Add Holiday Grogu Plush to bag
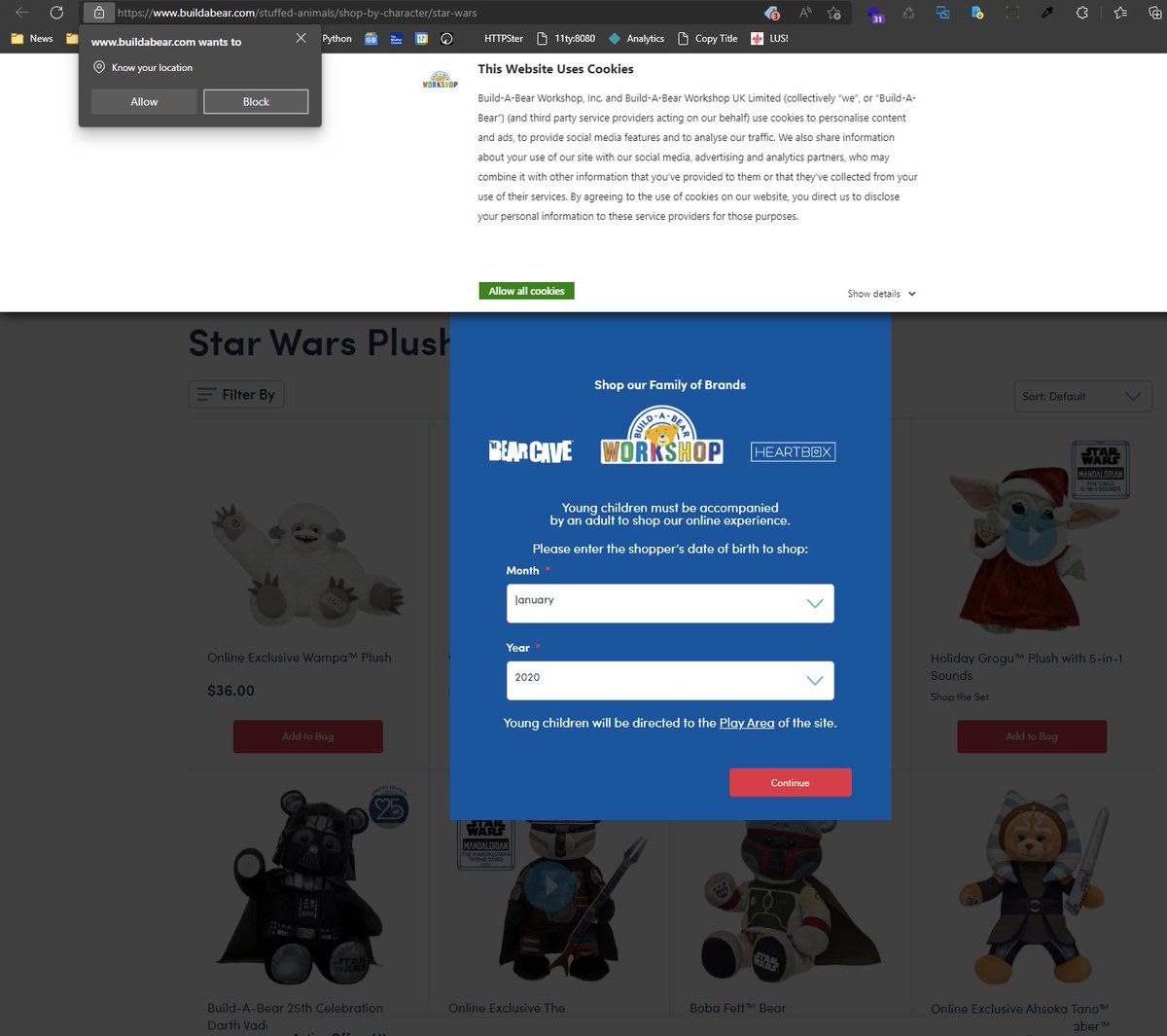 (1032, 736)
